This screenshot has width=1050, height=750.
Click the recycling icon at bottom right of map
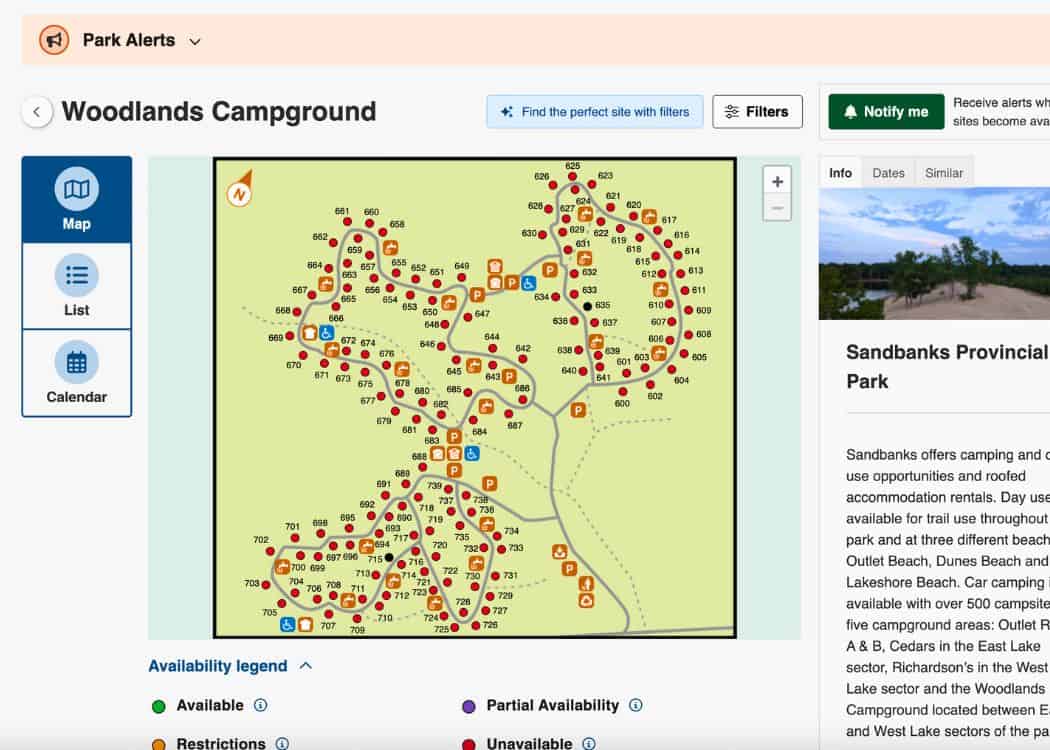point(586,600)
